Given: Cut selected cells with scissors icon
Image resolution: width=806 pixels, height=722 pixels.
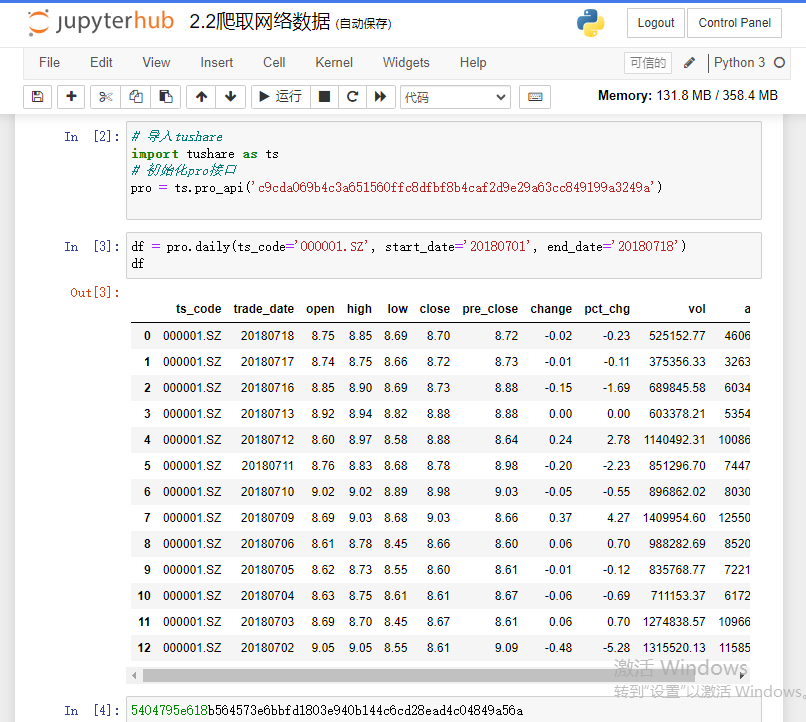Looking at the screenshot, I should pyautogui.click(x=105, y=97).
